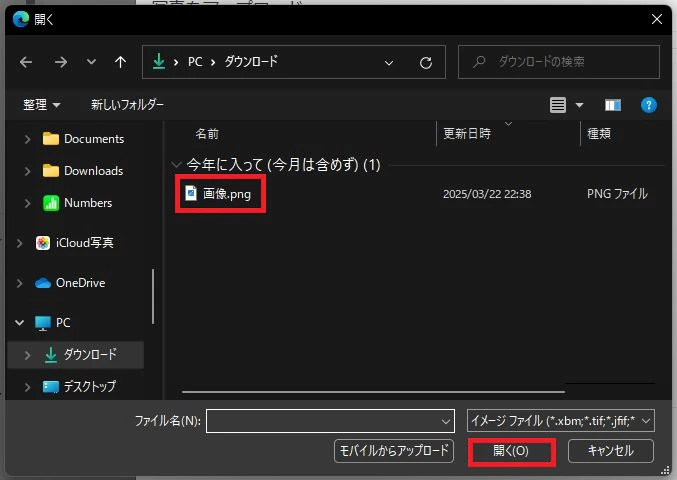The image size is (677, 480).
Task: Click the green Numbers app icon
Action: click(x=51, y=203)
